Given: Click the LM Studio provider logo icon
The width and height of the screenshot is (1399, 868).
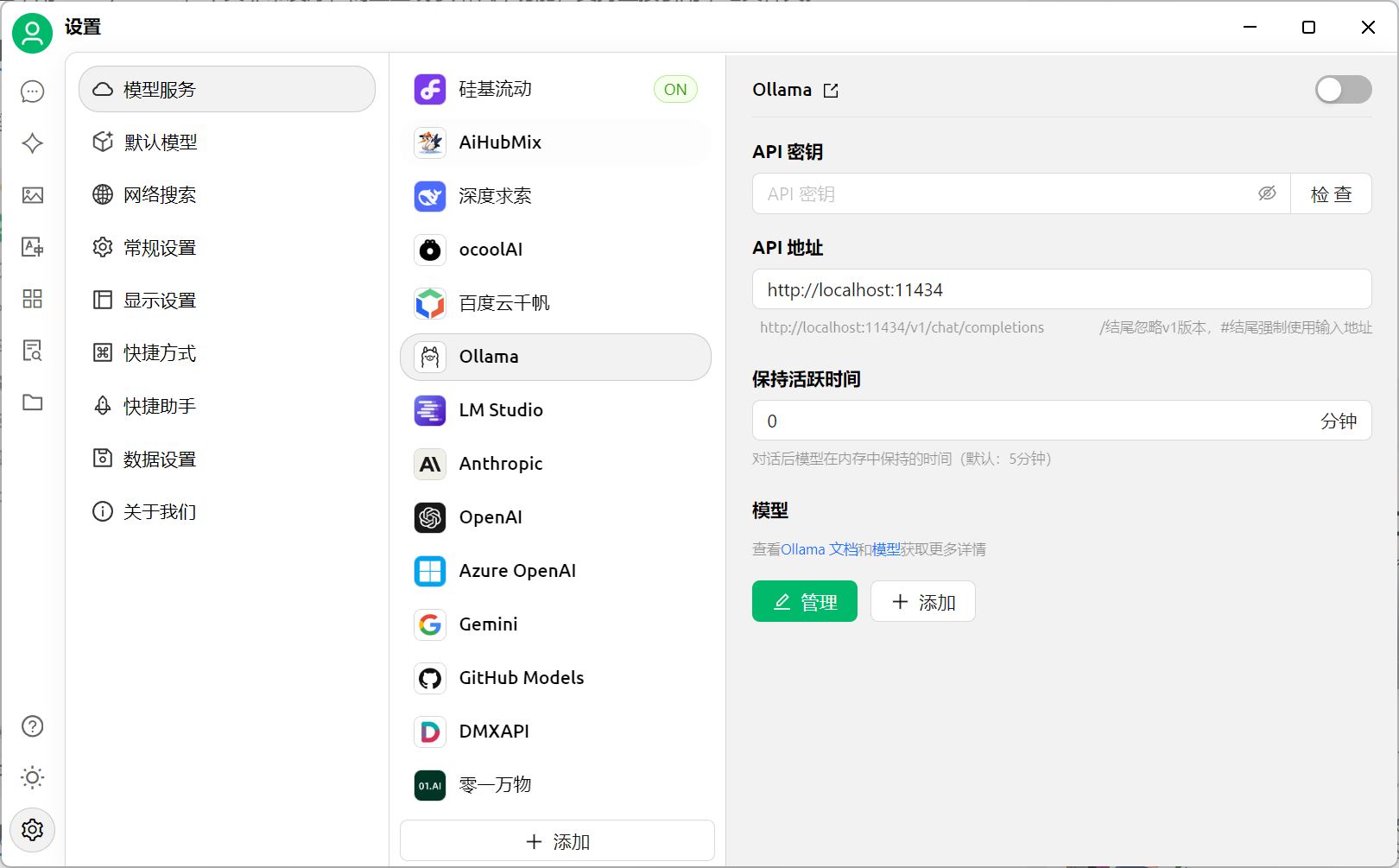Looking at the screenshot, I should pos(430,410).
